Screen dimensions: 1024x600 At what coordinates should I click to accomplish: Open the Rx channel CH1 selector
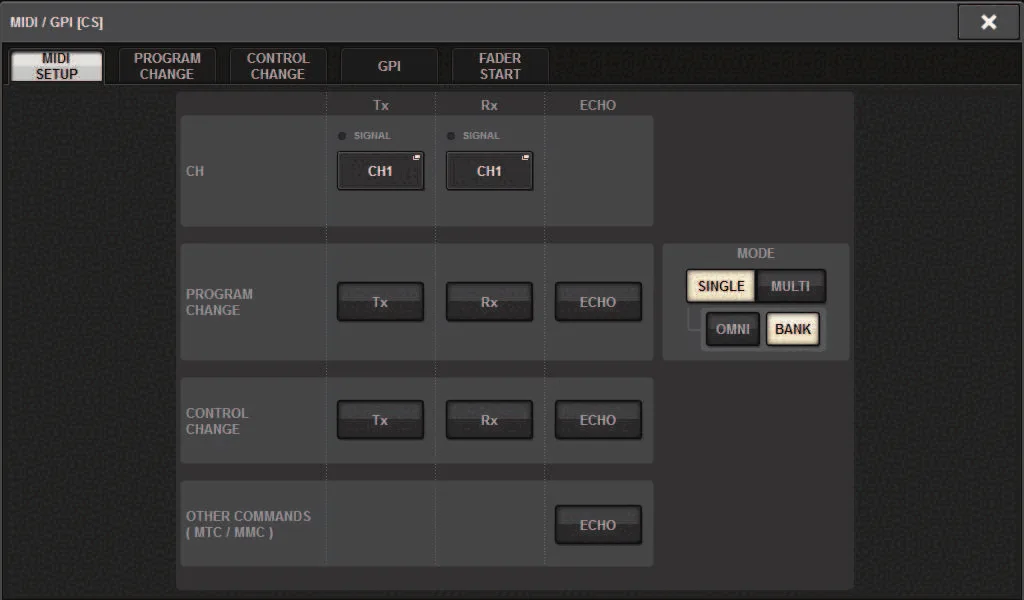pos(489,171)
